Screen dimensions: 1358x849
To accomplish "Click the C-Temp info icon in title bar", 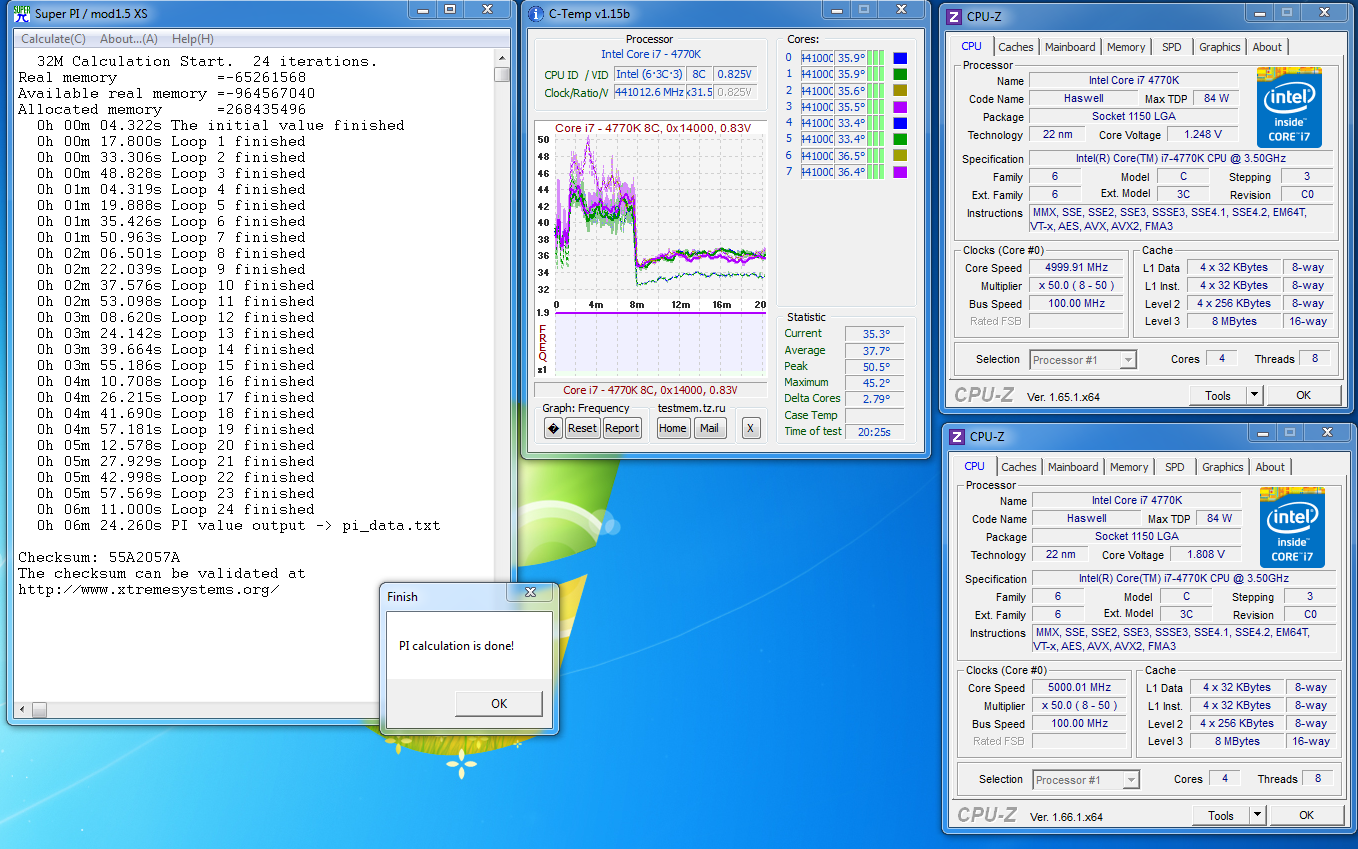I will tap(537, 12).
